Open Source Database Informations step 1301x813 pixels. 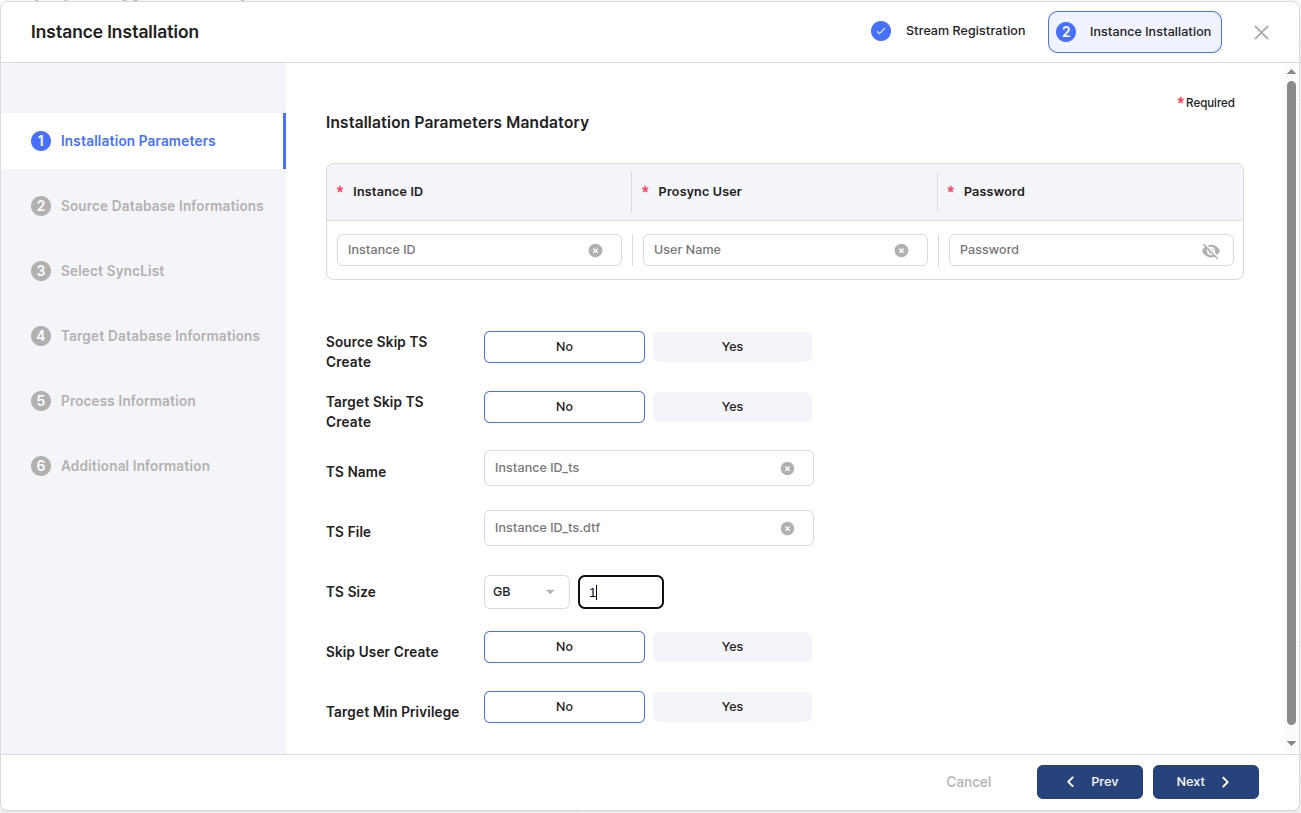click(x=161, y=206)
